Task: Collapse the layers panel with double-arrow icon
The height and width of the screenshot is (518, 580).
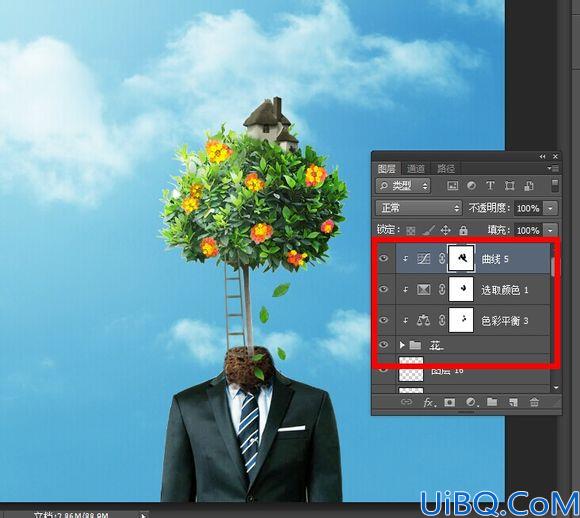Action: pos(542,157)
